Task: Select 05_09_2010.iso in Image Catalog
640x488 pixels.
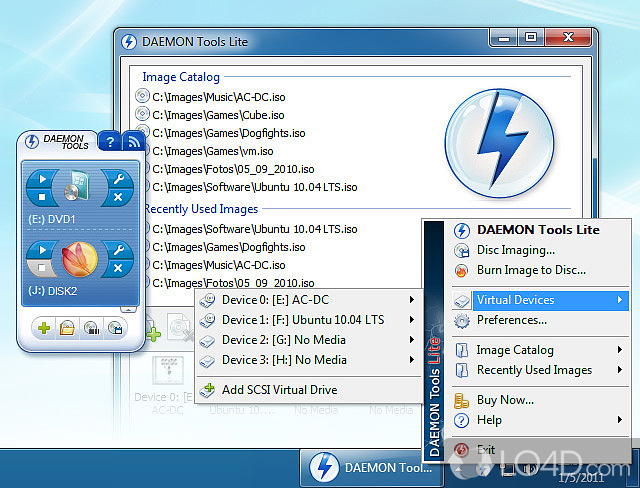Action: tap(233, 169)
